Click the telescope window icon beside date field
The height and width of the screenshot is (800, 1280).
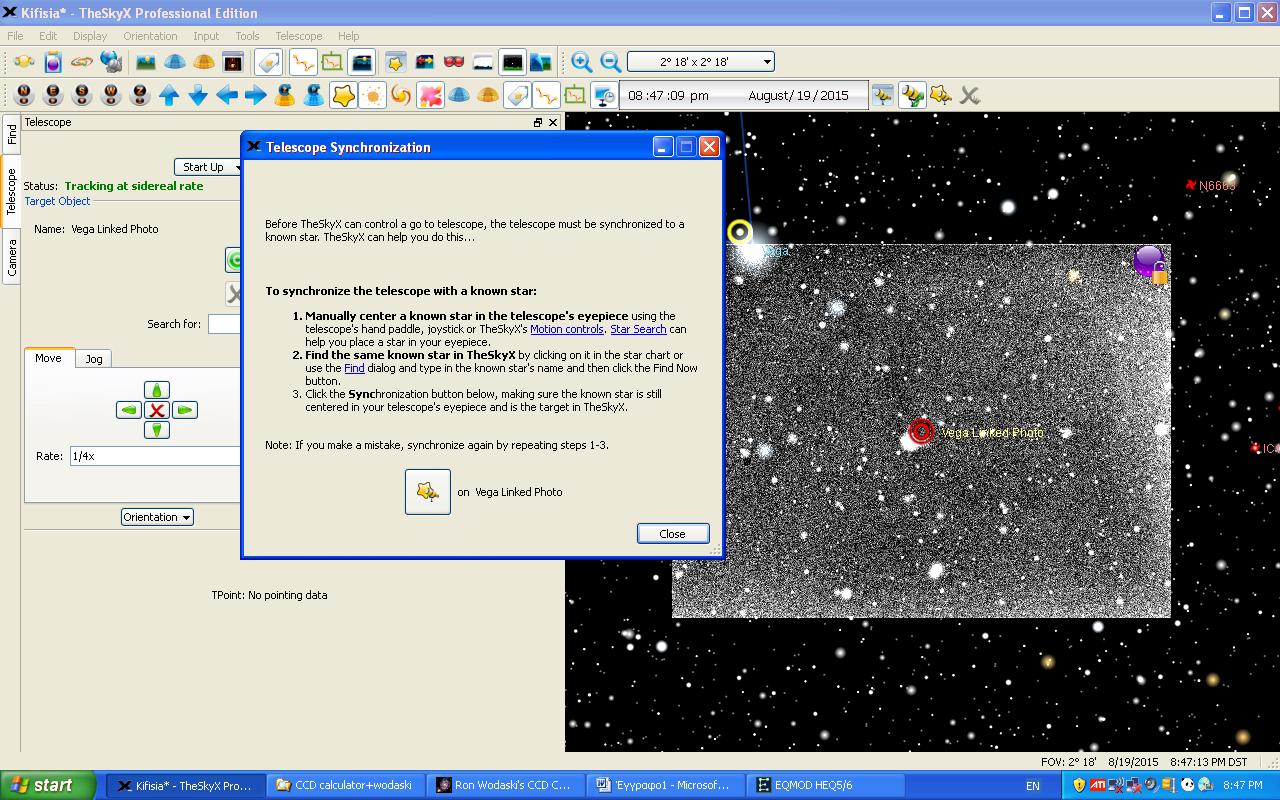pos(882,95)
